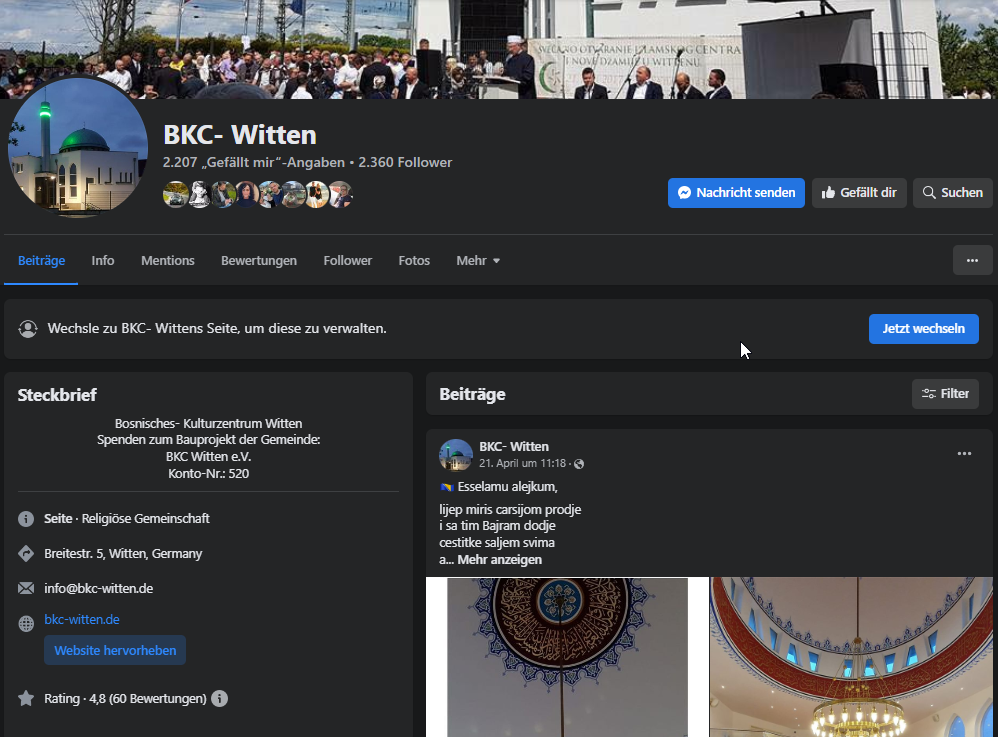
Task: Click the website globe icon
Action: [26, 624]
